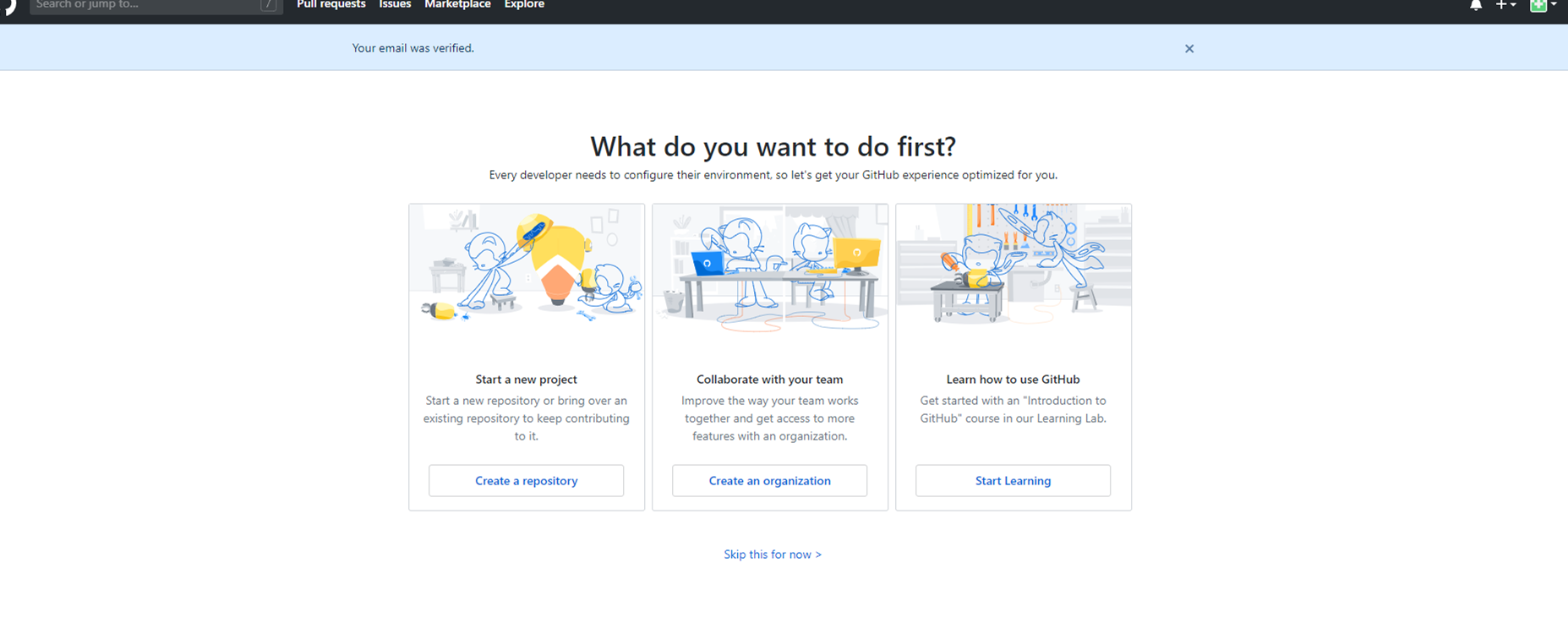Screen dimensions: 1568x623
Task: Click the Create an organization button
Action: pos(769,480)
